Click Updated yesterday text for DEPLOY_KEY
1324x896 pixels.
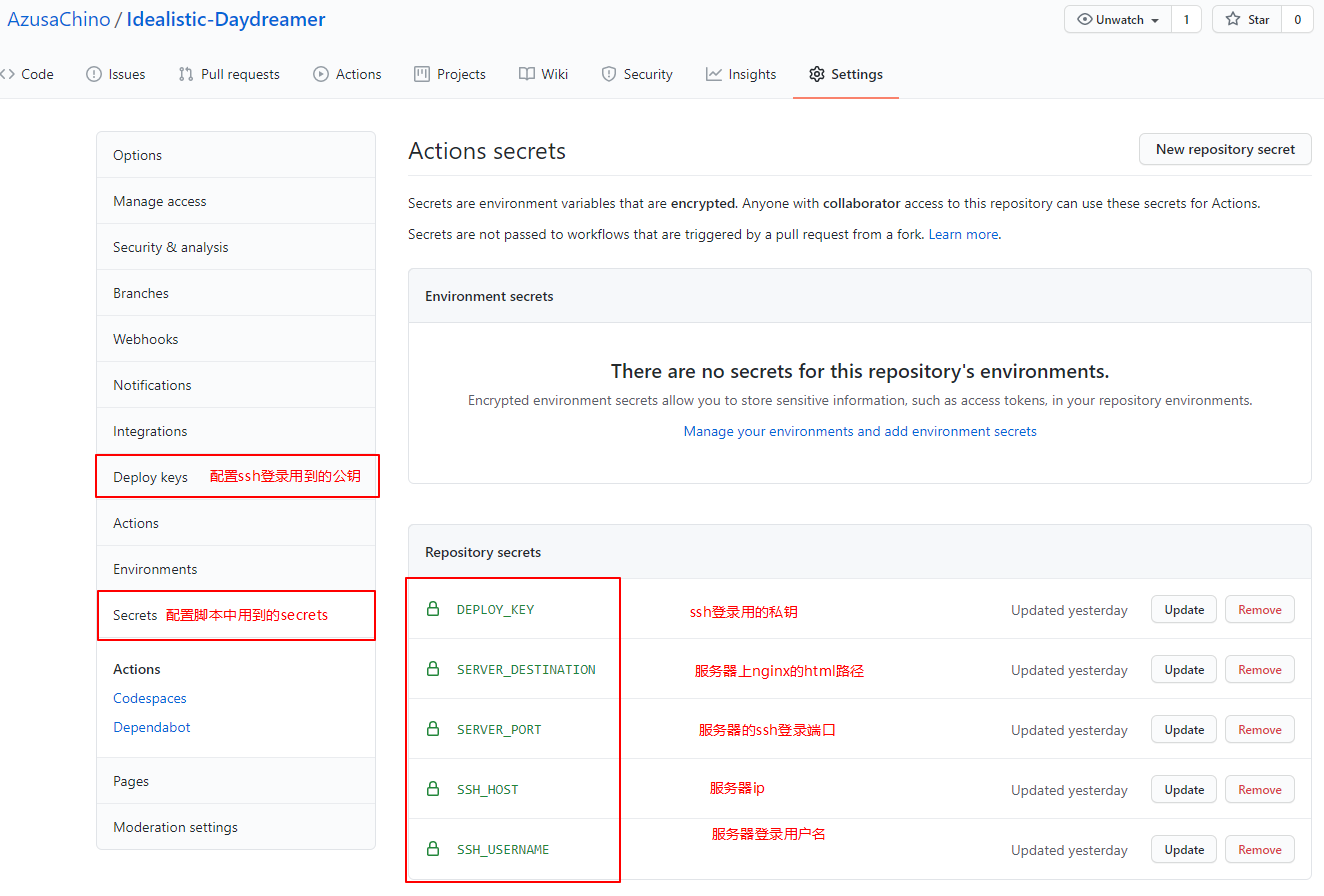pyautogui.click(x=1069, y=610)
